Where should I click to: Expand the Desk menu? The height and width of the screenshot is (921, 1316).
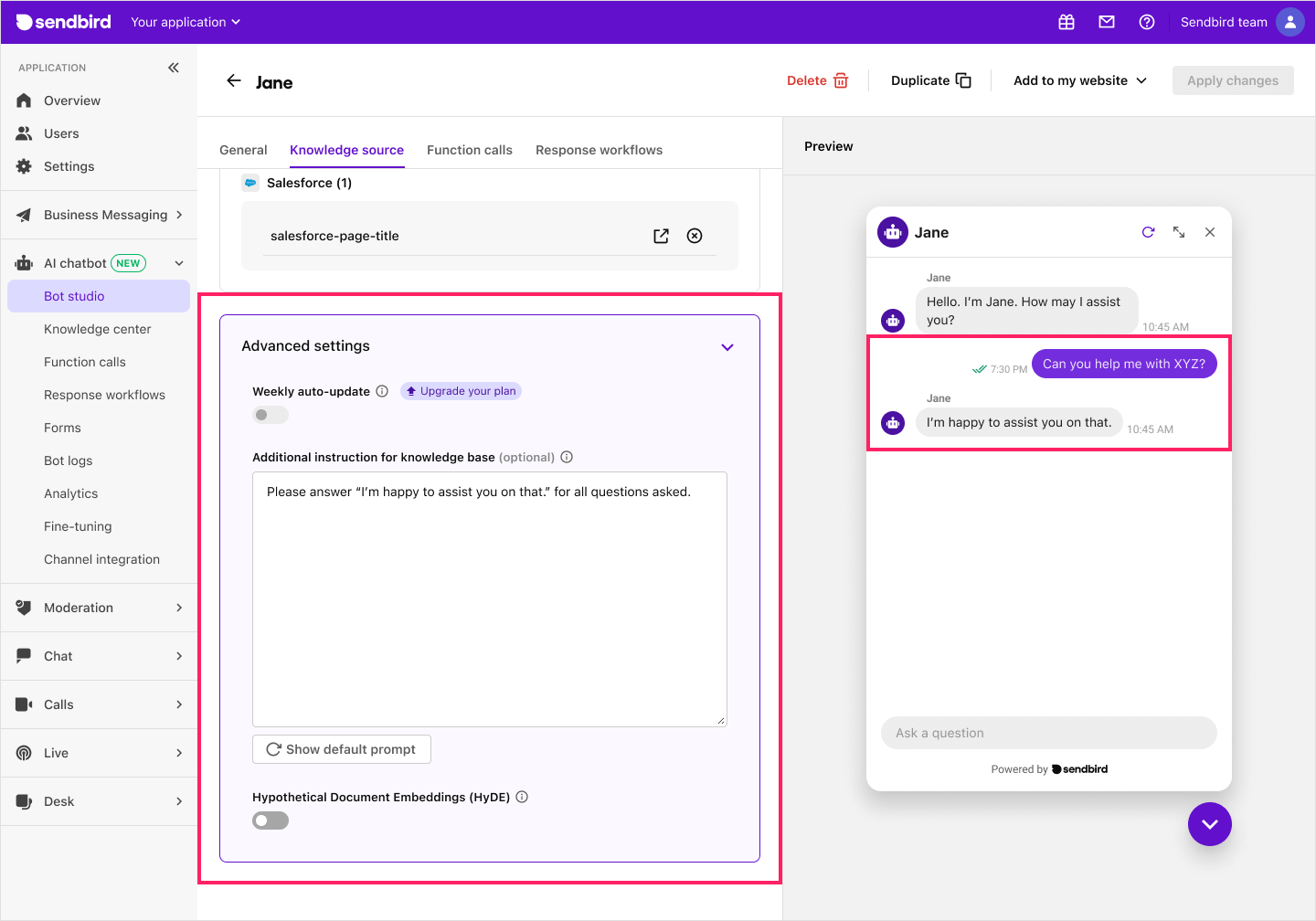(179, 801)
